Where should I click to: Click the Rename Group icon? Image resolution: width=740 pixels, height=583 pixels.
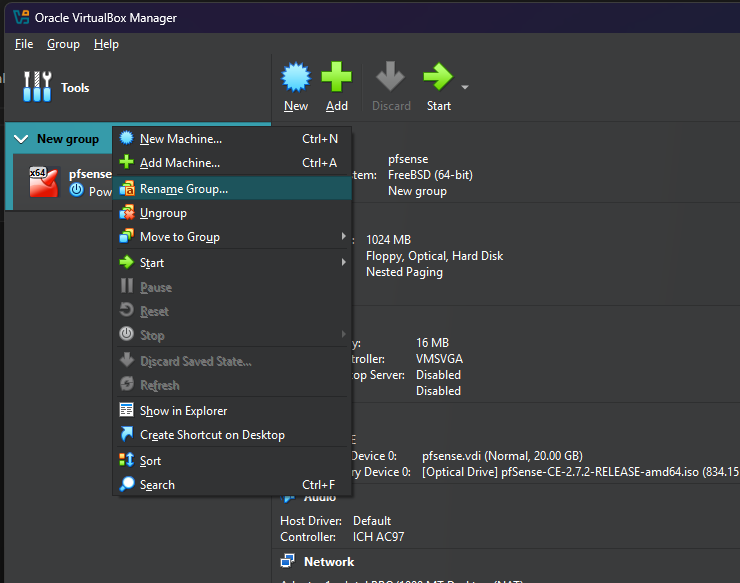(x=126, y=188)
